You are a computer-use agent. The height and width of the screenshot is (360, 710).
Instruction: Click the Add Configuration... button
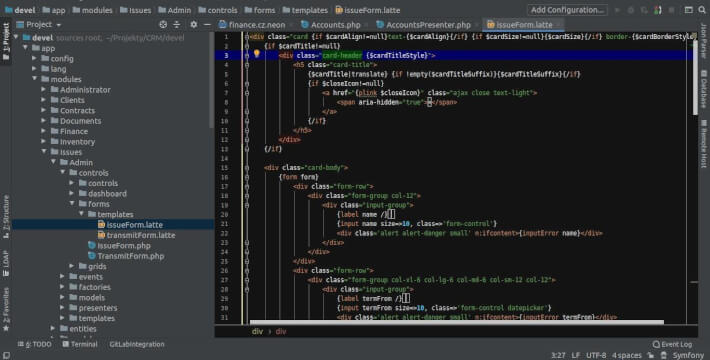567,10
